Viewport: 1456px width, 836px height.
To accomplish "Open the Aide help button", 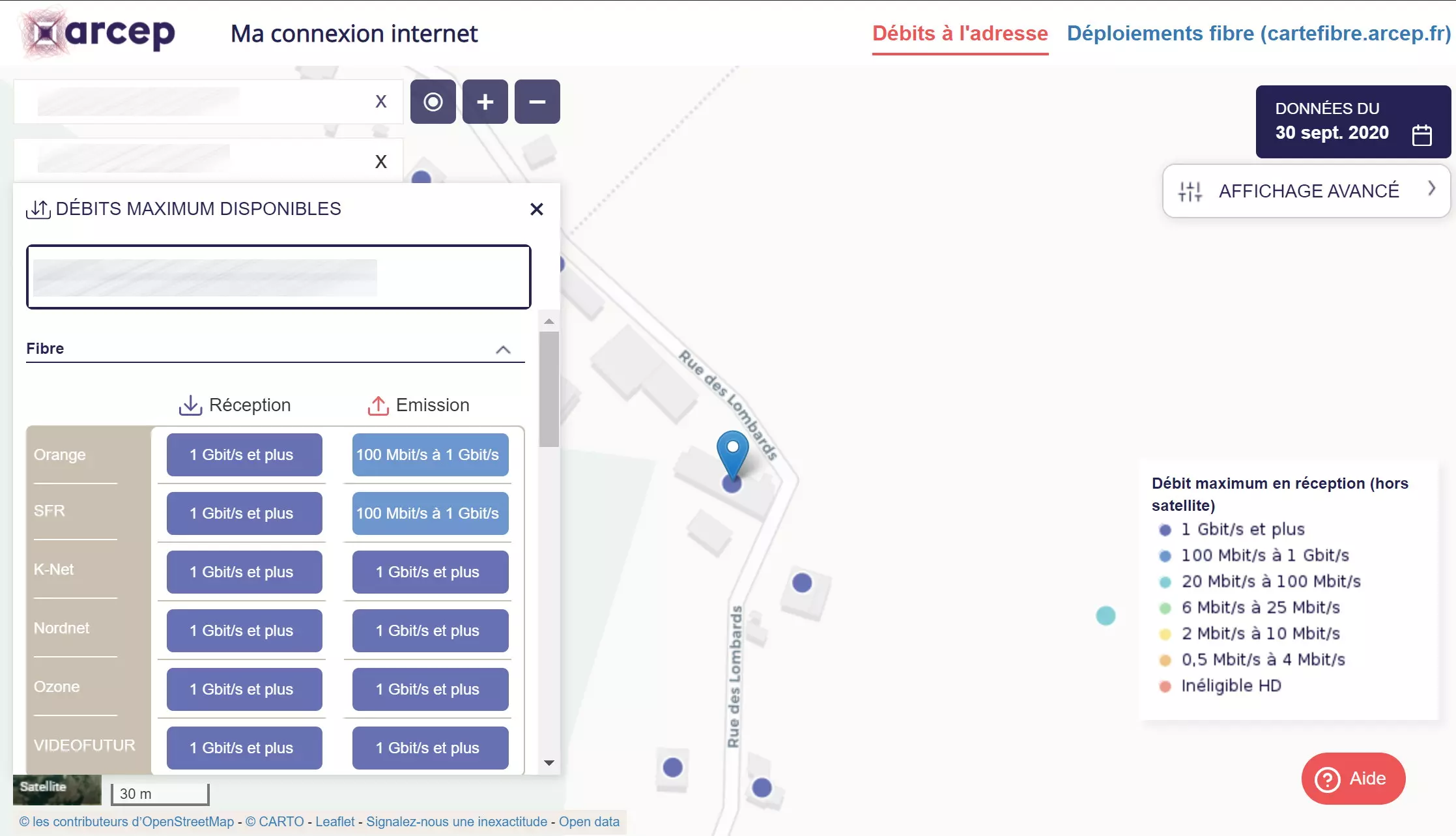I will click(1353, 779).
